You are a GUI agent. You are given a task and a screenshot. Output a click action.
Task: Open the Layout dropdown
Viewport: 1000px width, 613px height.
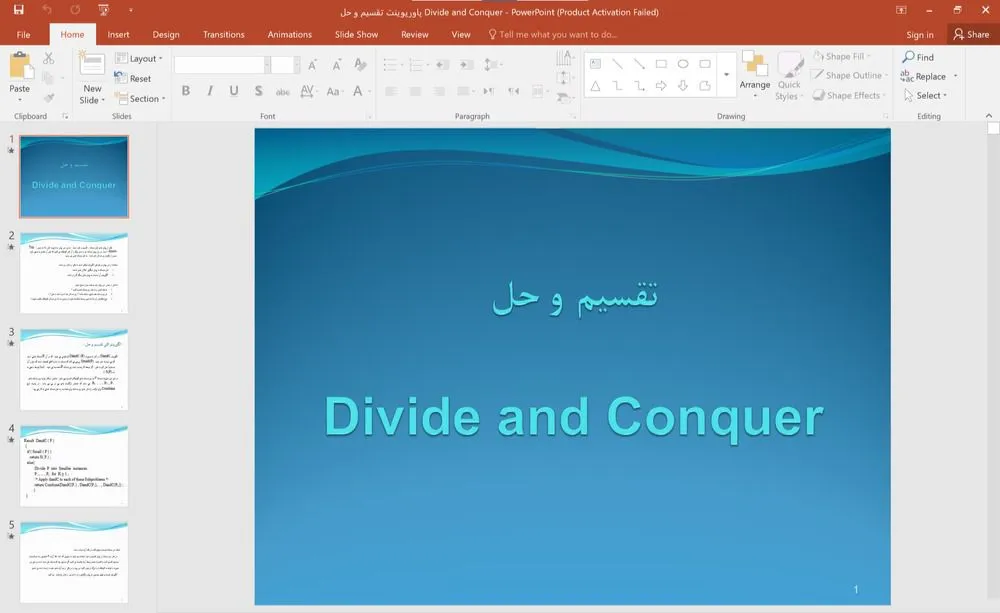140,57
